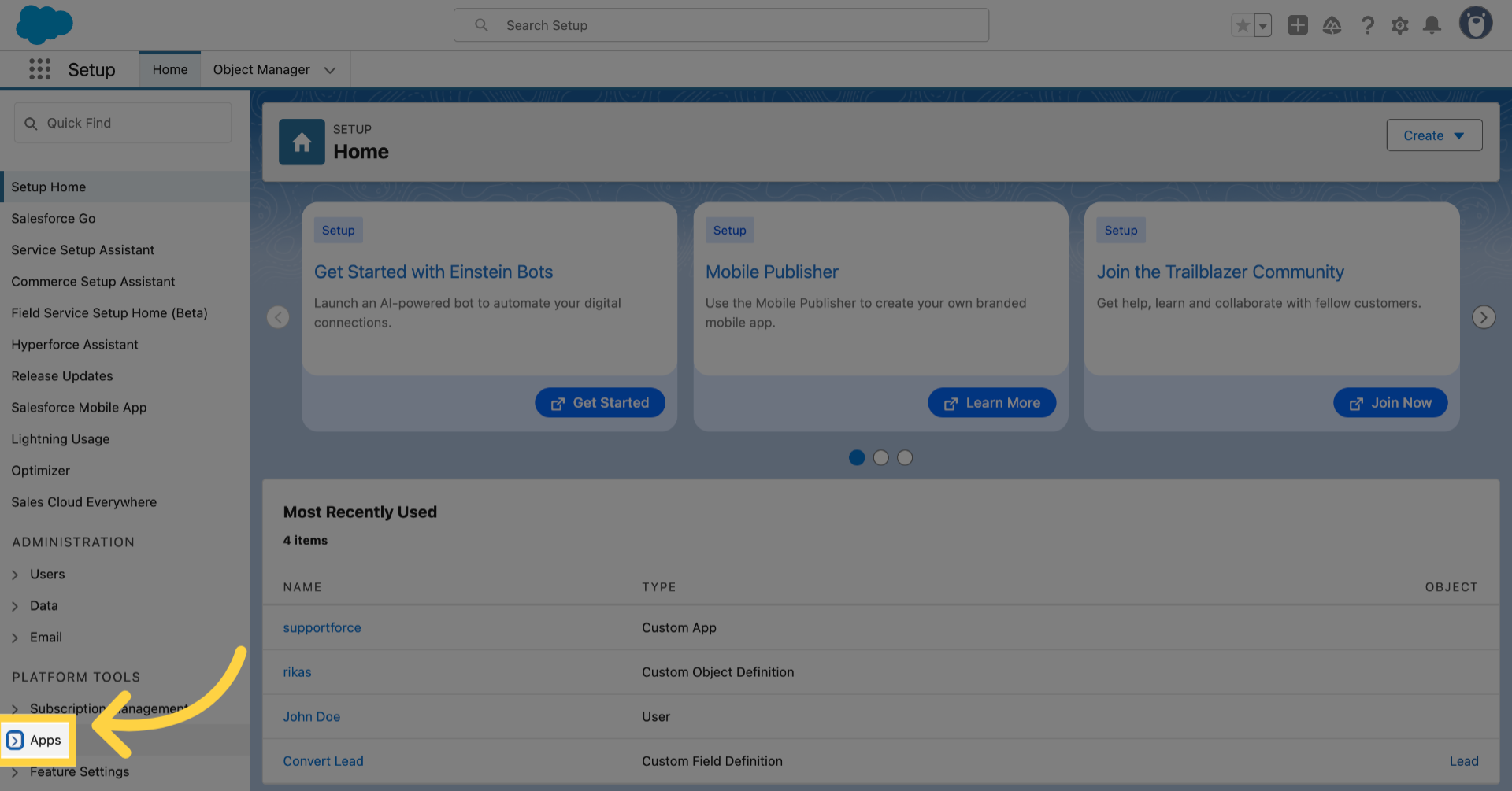Select the first carousel page dot

click(x=857, y=457)
